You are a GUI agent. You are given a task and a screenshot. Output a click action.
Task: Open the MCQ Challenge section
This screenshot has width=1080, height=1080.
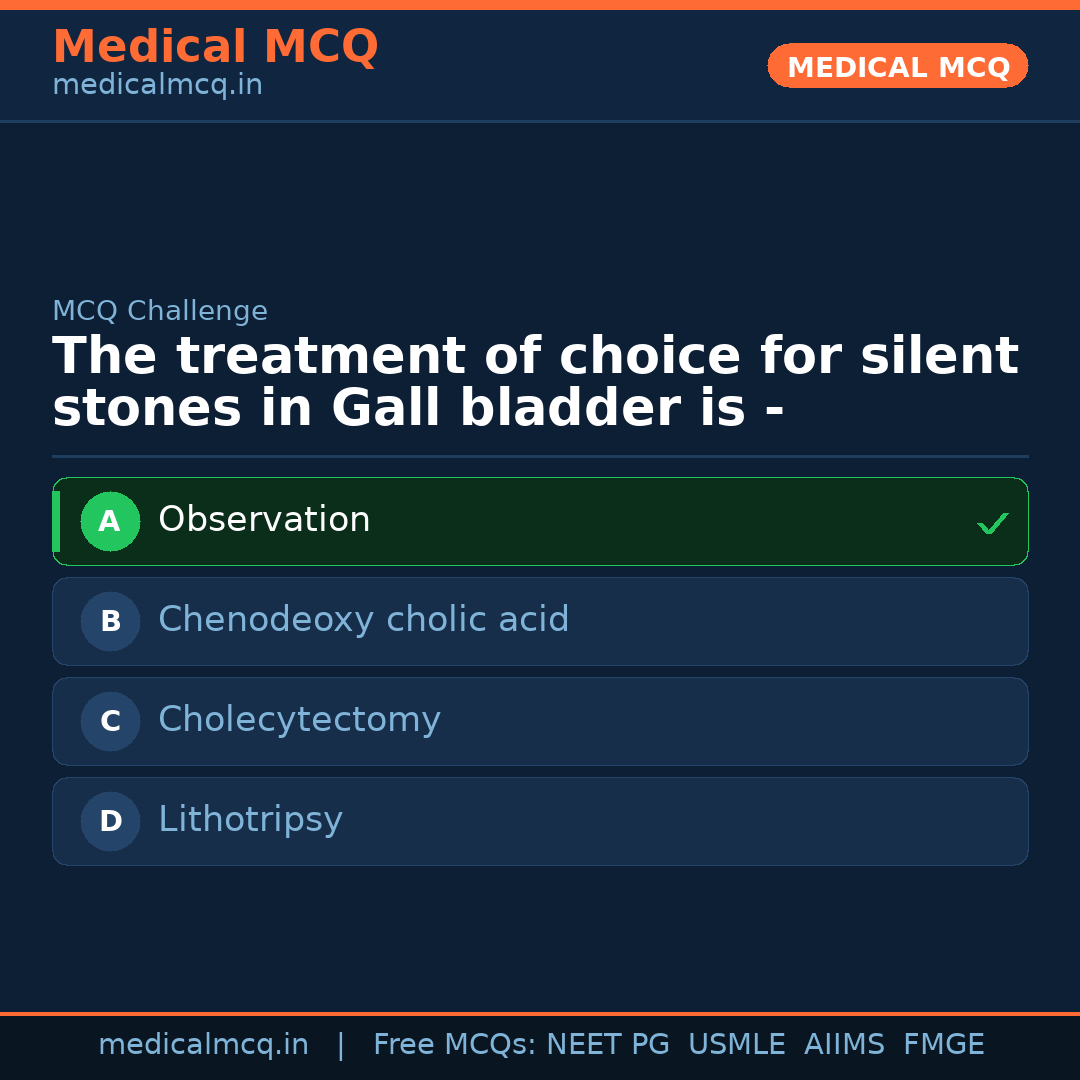tap(160, 311)
